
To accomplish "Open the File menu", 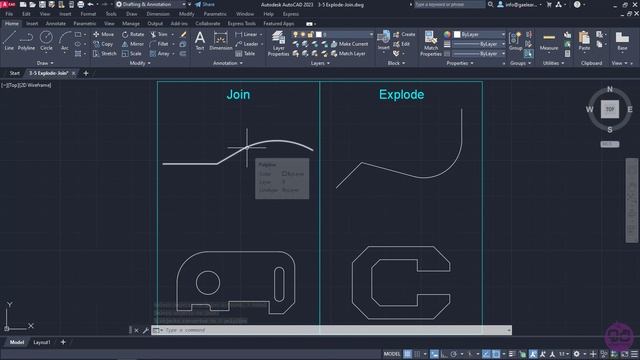I will click(x=9, y=14).
